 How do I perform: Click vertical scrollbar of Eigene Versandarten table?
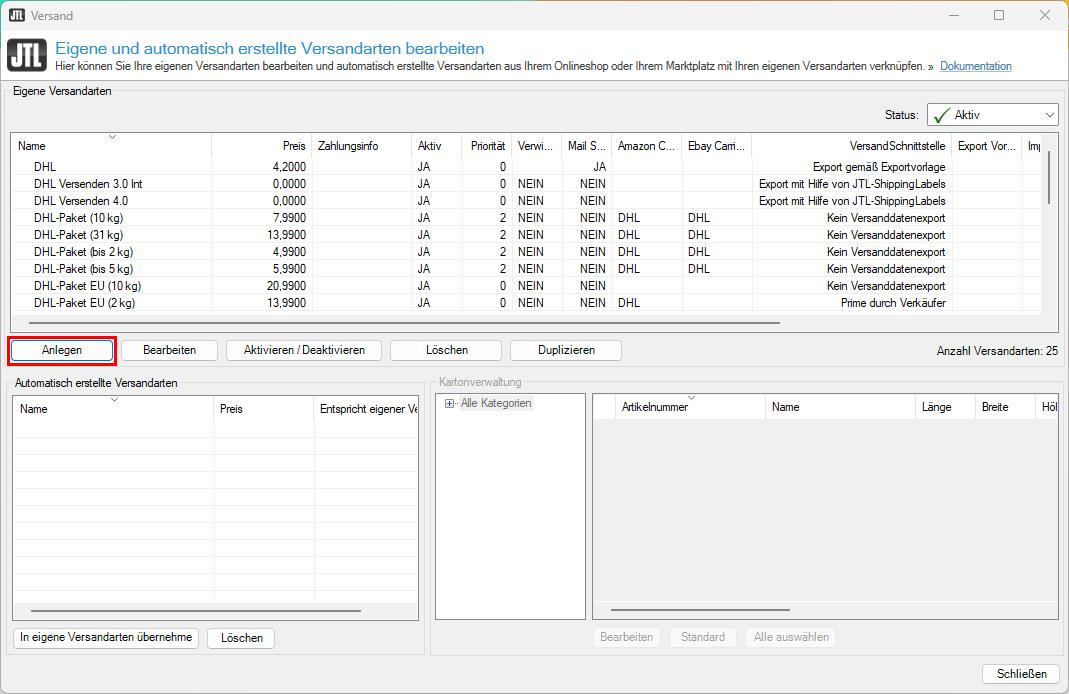coord(1049,177)
